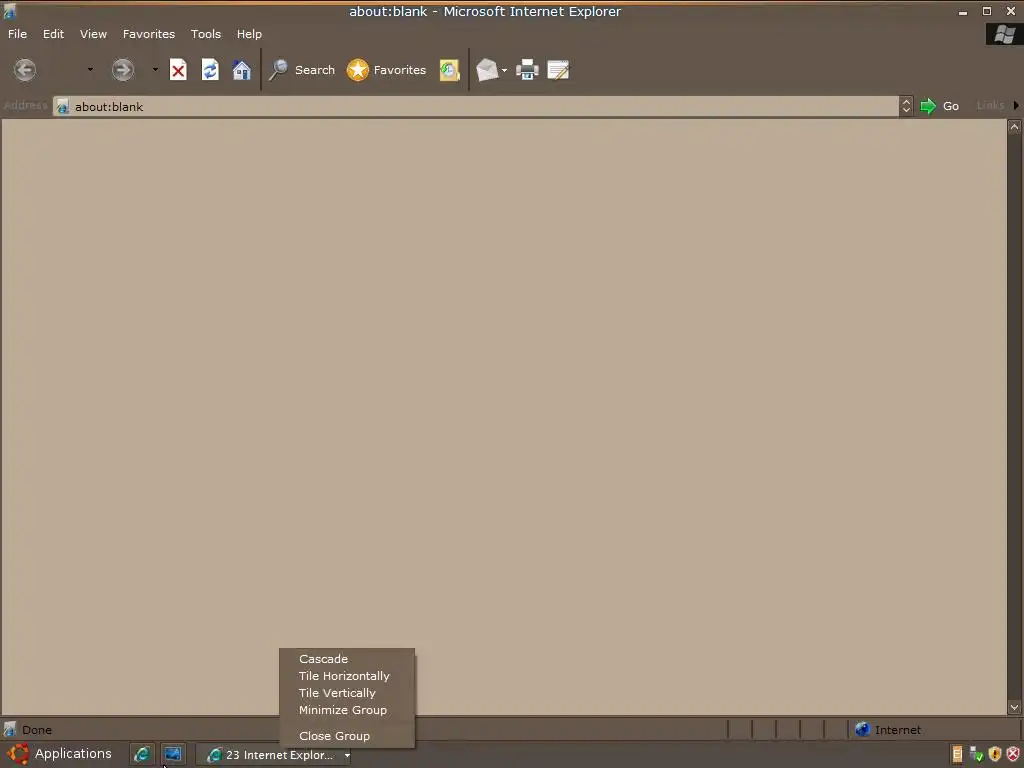Expand the Links toolbar chevron
Viewport: 1024px width, 768px height.
[x=1016, y=105]
